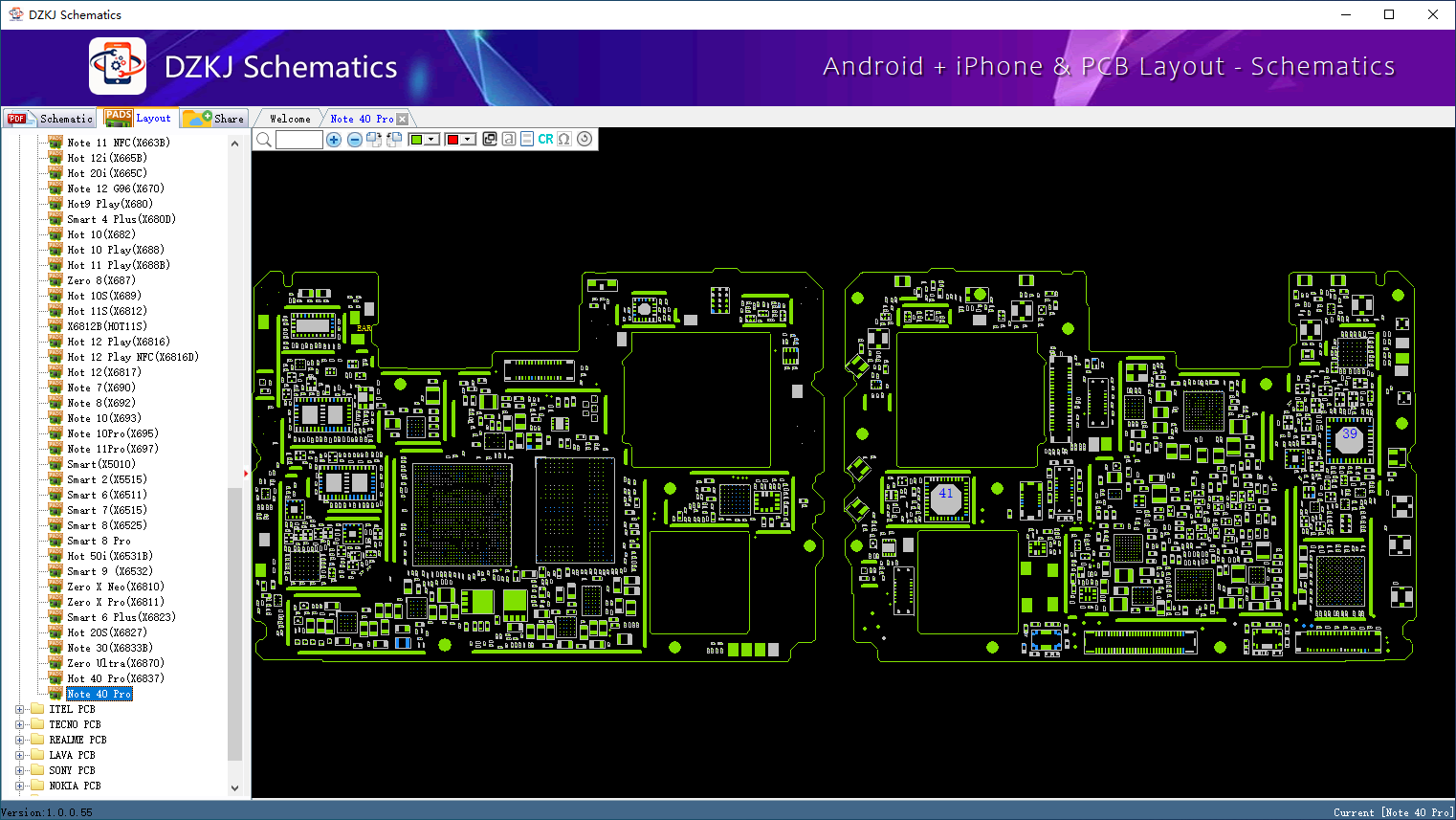Click the PADS icon beside Smart(X5010)
Screen dimensions: 1456x820
tap(55, 464)
